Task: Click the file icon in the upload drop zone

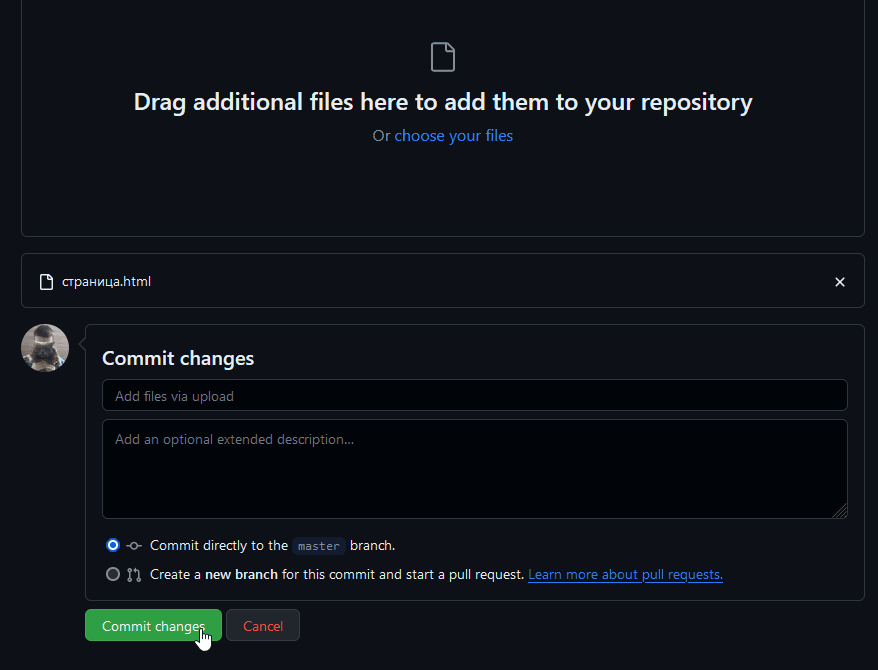Action: coord(442,57)
